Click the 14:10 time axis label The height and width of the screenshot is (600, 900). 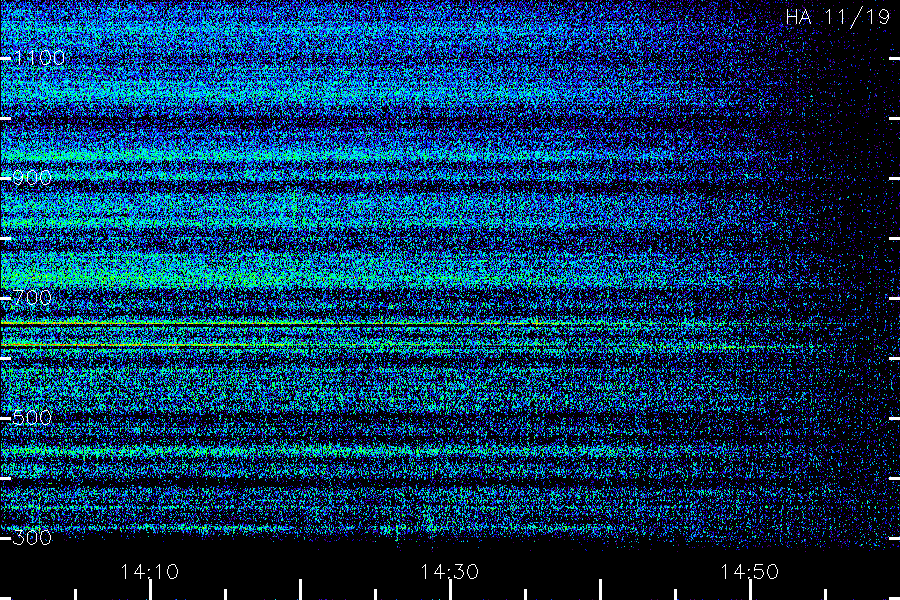[150, 572]
